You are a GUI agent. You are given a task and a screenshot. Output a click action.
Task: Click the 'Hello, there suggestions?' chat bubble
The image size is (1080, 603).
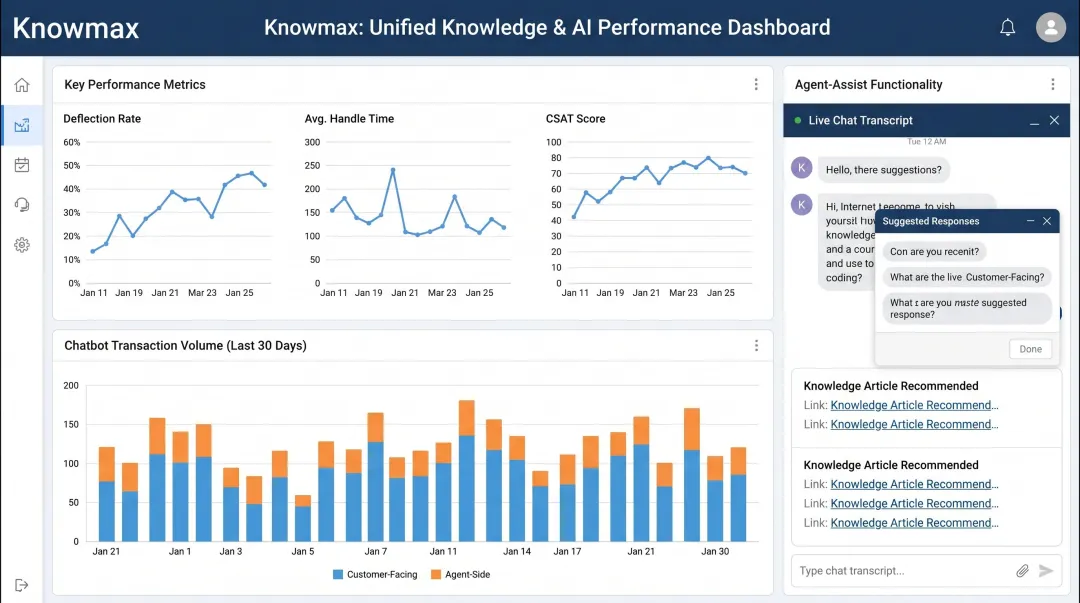click(x=883, y=170)
